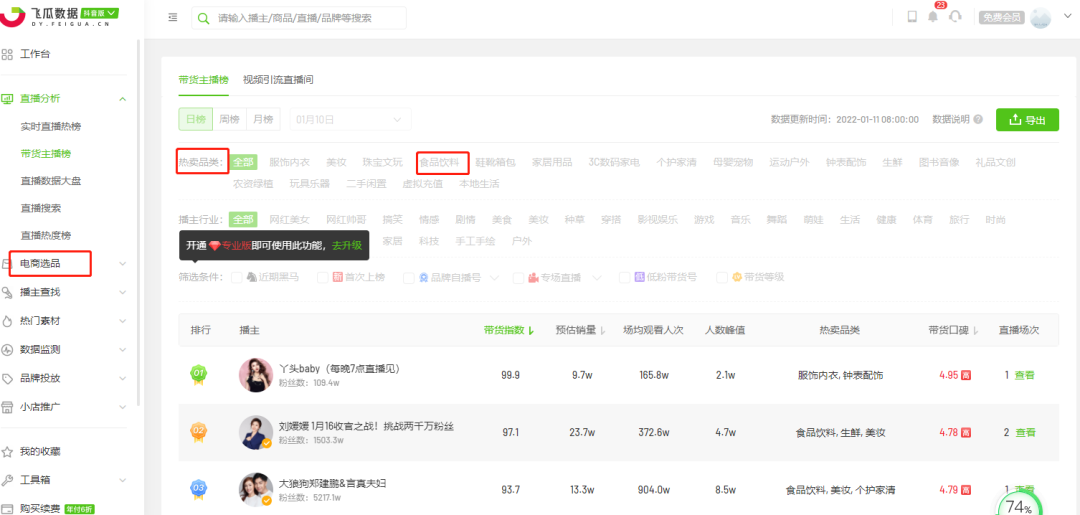
Task: Click the sort arrow beside 预估销量
Action: click(x=603, y=330)
